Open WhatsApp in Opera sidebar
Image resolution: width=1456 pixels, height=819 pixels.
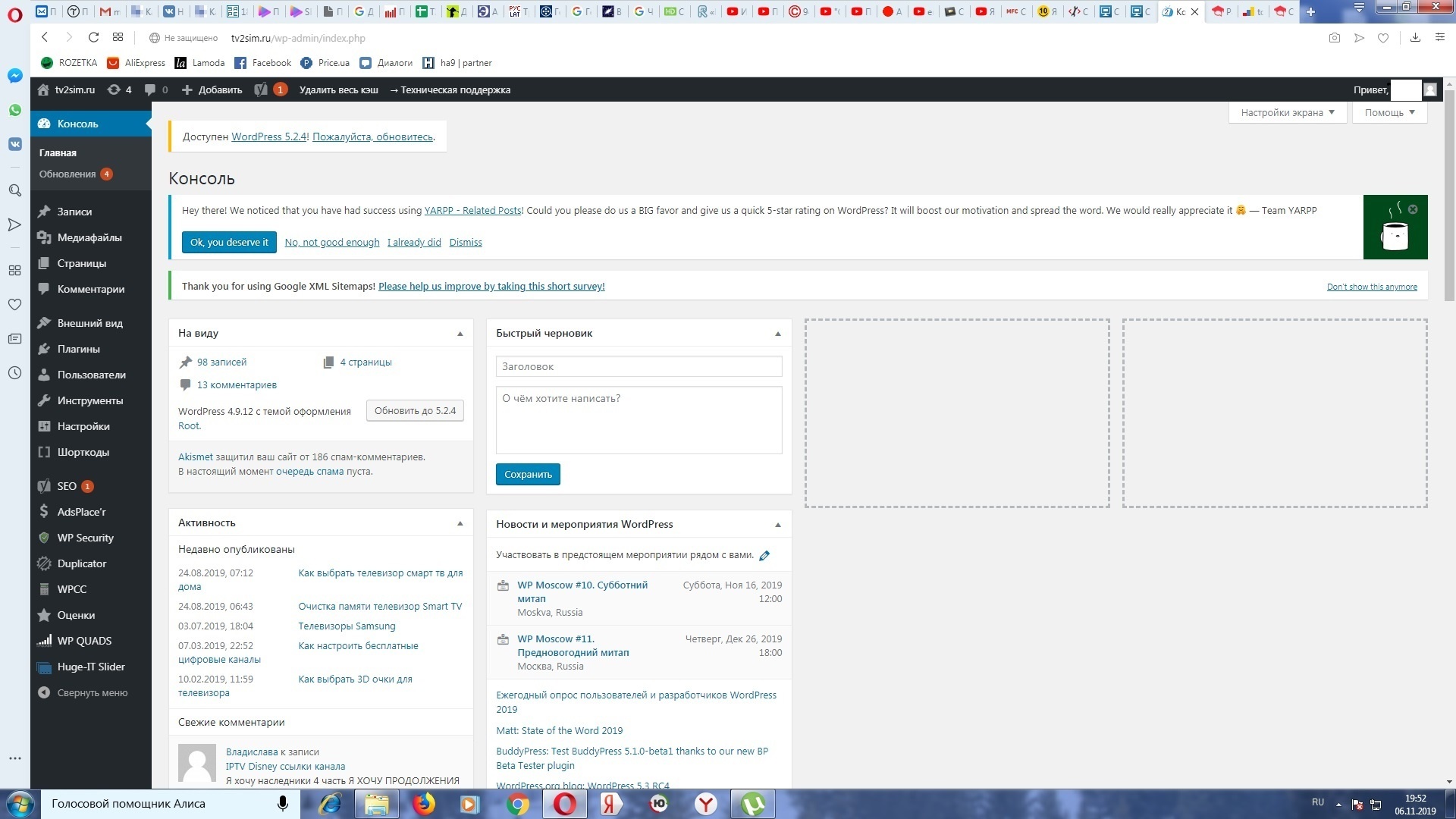14,110
